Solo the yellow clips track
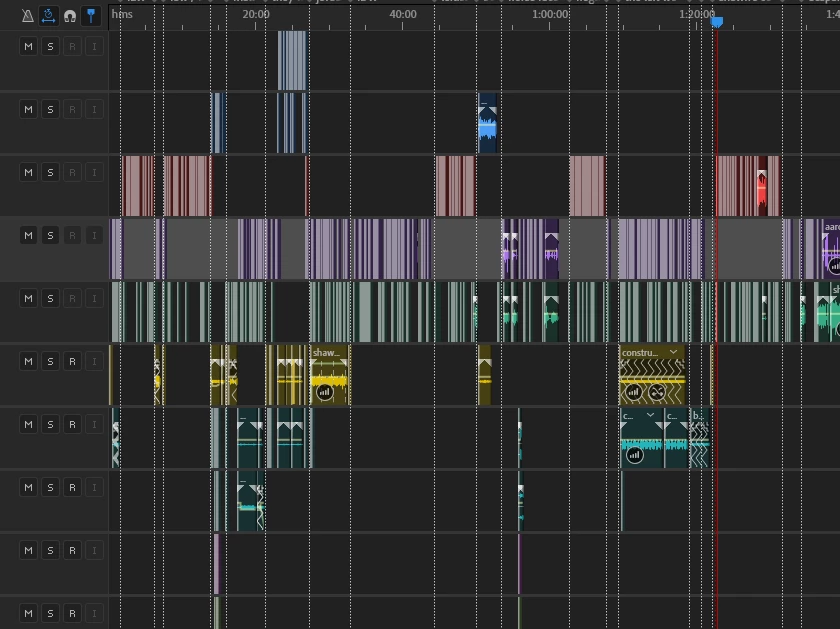 tap(50, 361)
